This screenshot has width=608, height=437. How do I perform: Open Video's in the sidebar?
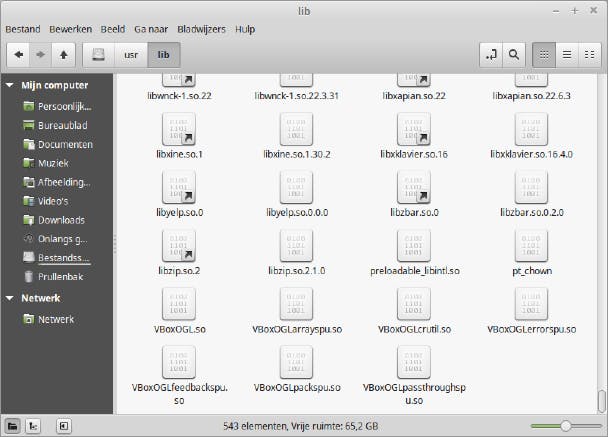[x=46, y=201]
